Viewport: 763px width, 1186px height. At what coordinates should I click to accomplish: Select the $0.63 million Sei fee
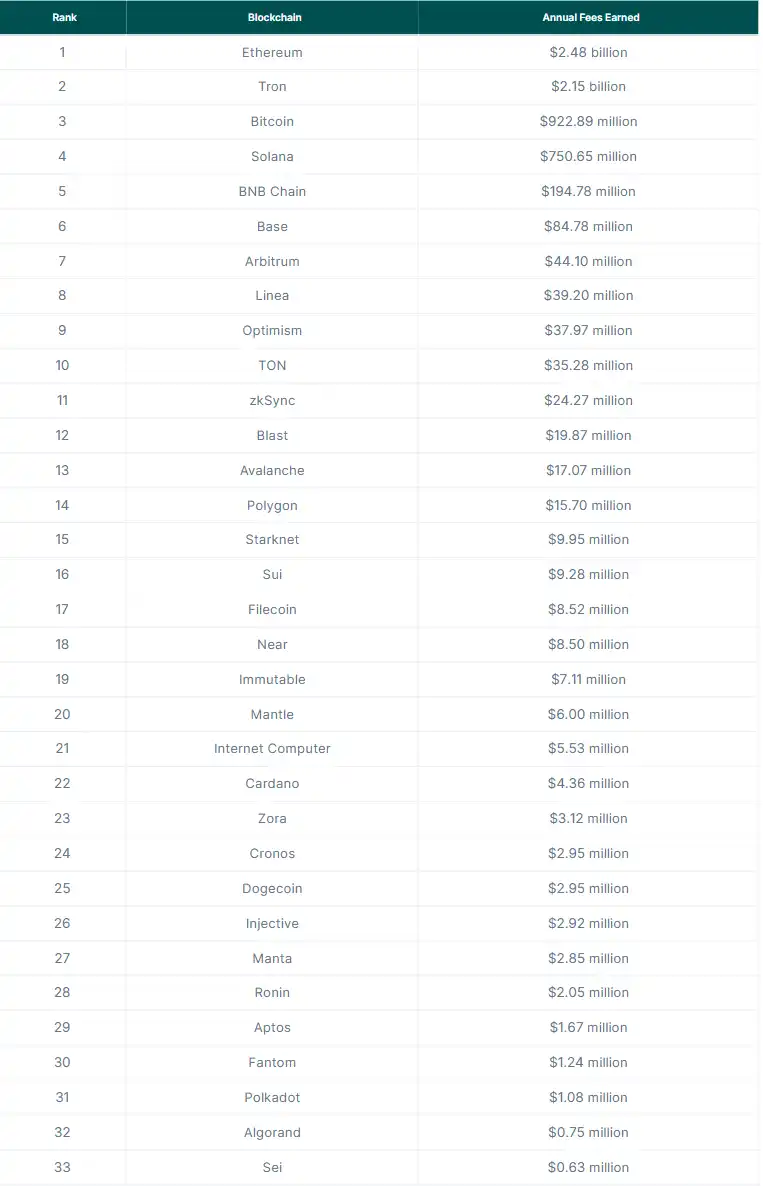(x=588, y=1168)
